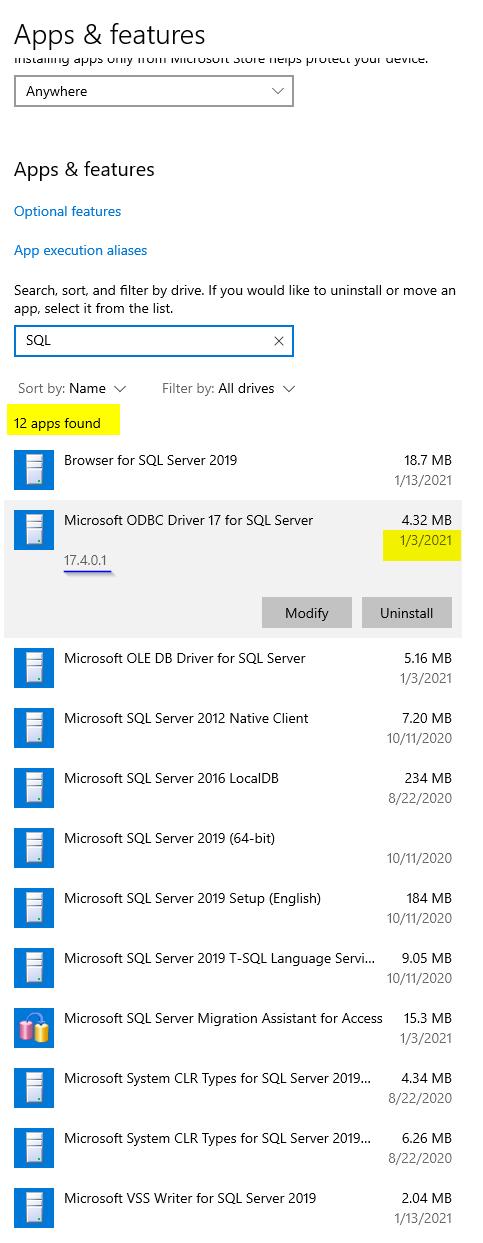Click the 234 MB size value
The width and height of the screenshot is (483, 1243).
point(426,778)
